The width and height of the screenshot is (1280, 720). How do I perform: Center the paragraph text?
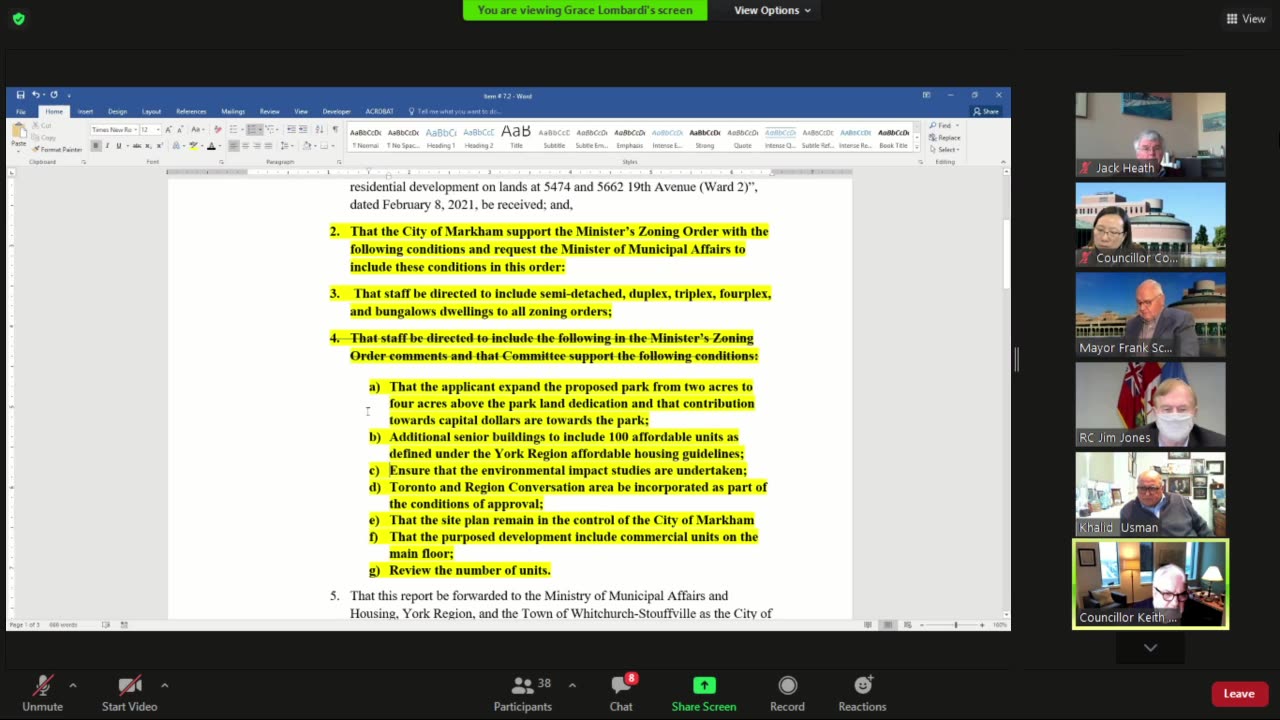[245, 146]
